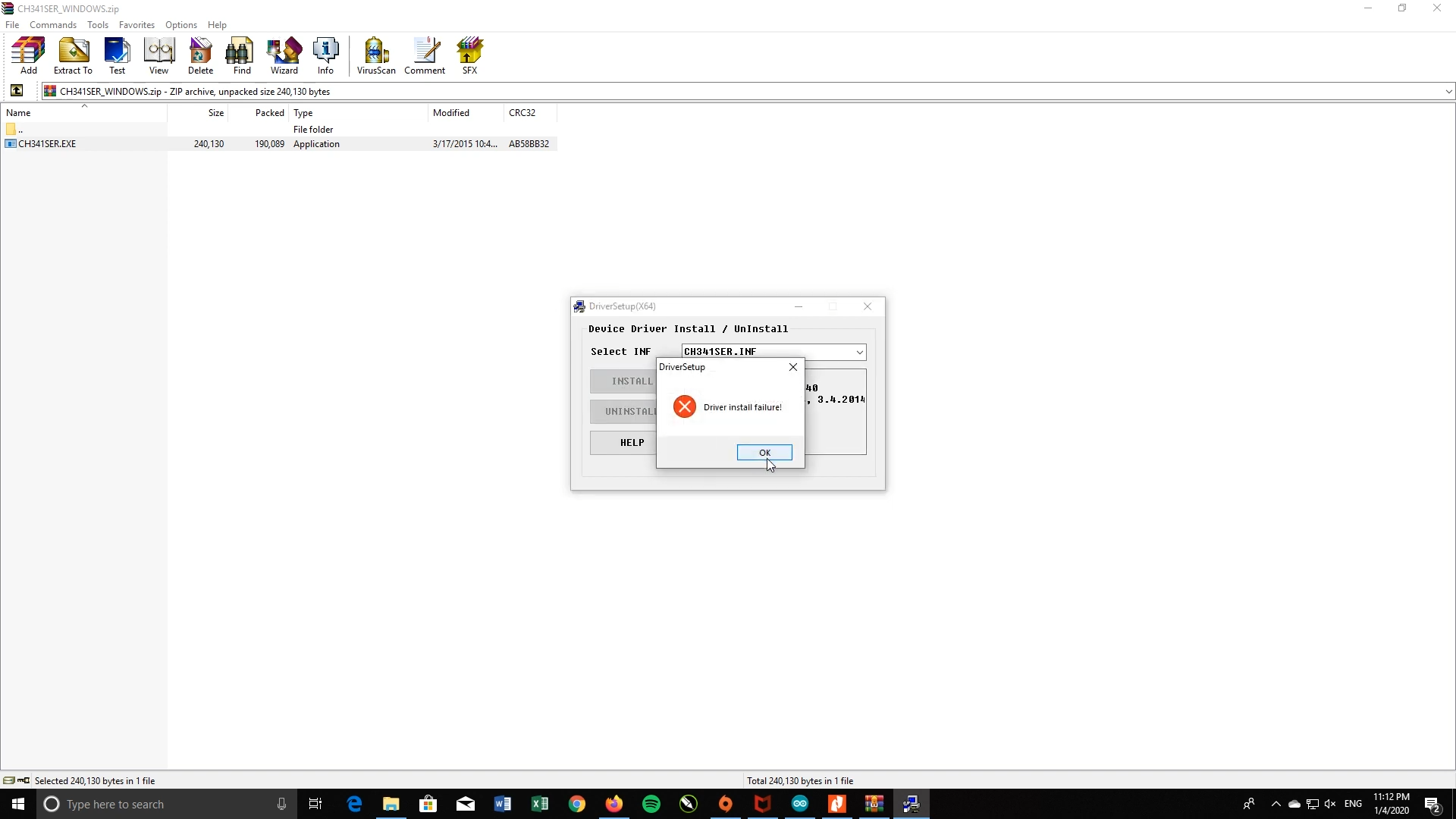This screenshot has width=1456, height=819.
Task: Open Extract To tool
Action: point(73,55)
